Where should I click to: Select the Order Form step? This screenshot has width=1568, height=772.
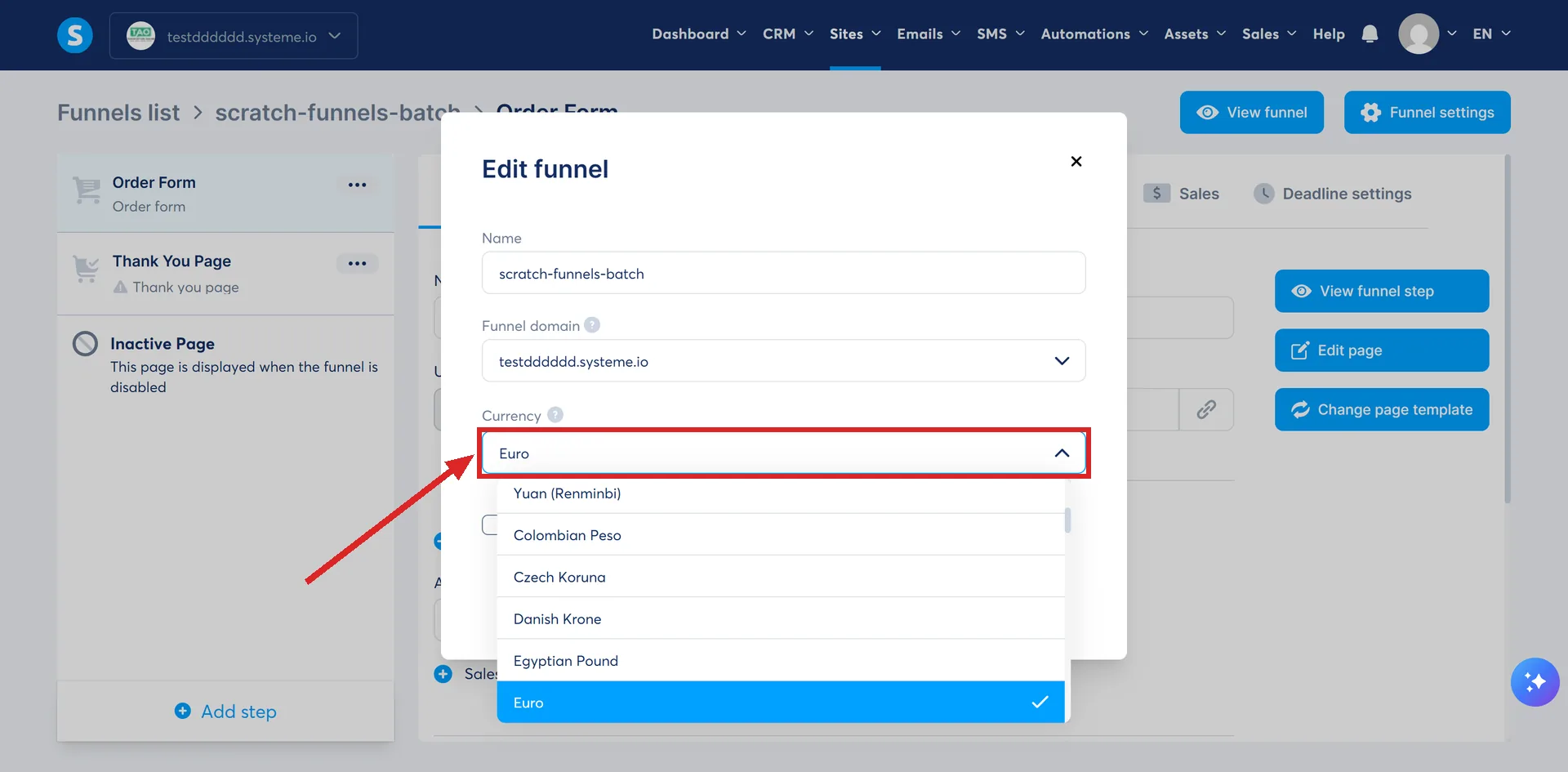pyautogui.click(x=225, y=193)
